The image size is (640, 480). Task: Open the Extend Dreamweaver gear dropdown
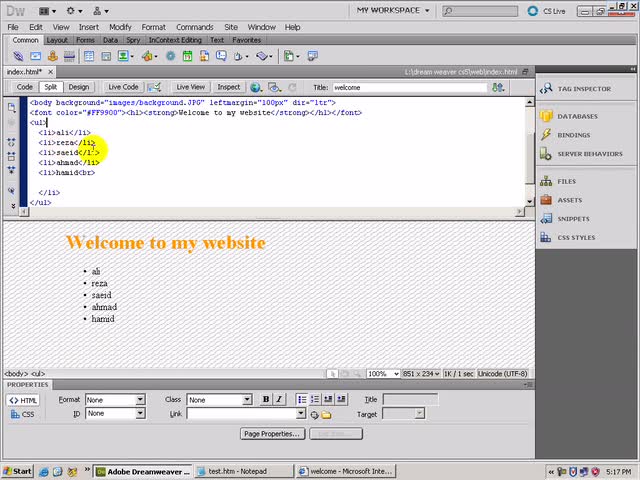74,11
